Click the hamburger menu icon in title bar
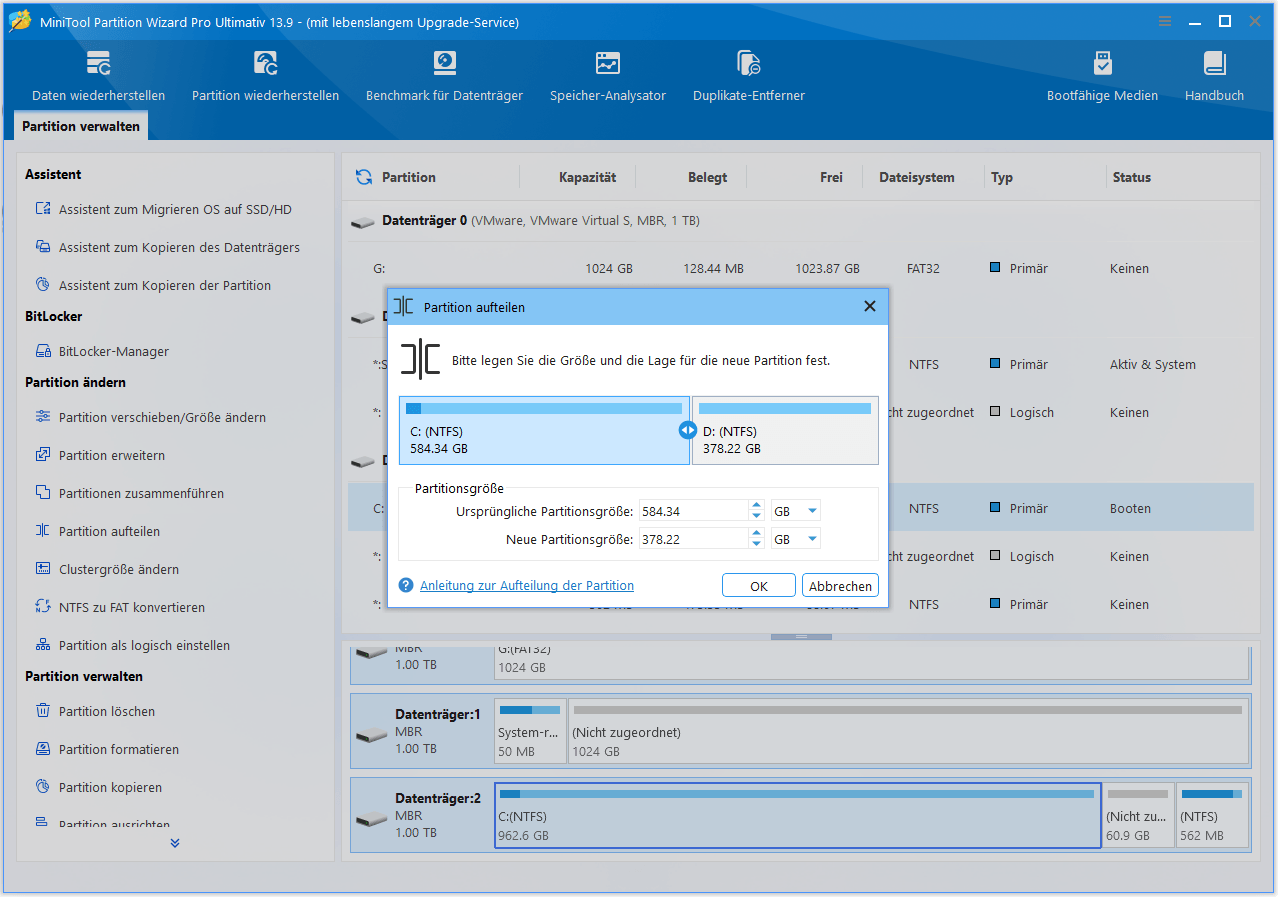 [1165, 21]
